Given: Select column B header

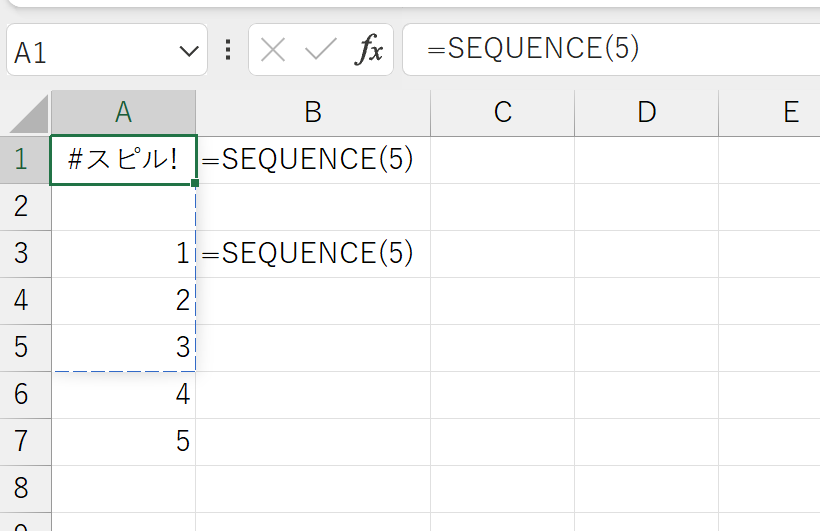Looking at the screenshot, I should tap(313, 112).
